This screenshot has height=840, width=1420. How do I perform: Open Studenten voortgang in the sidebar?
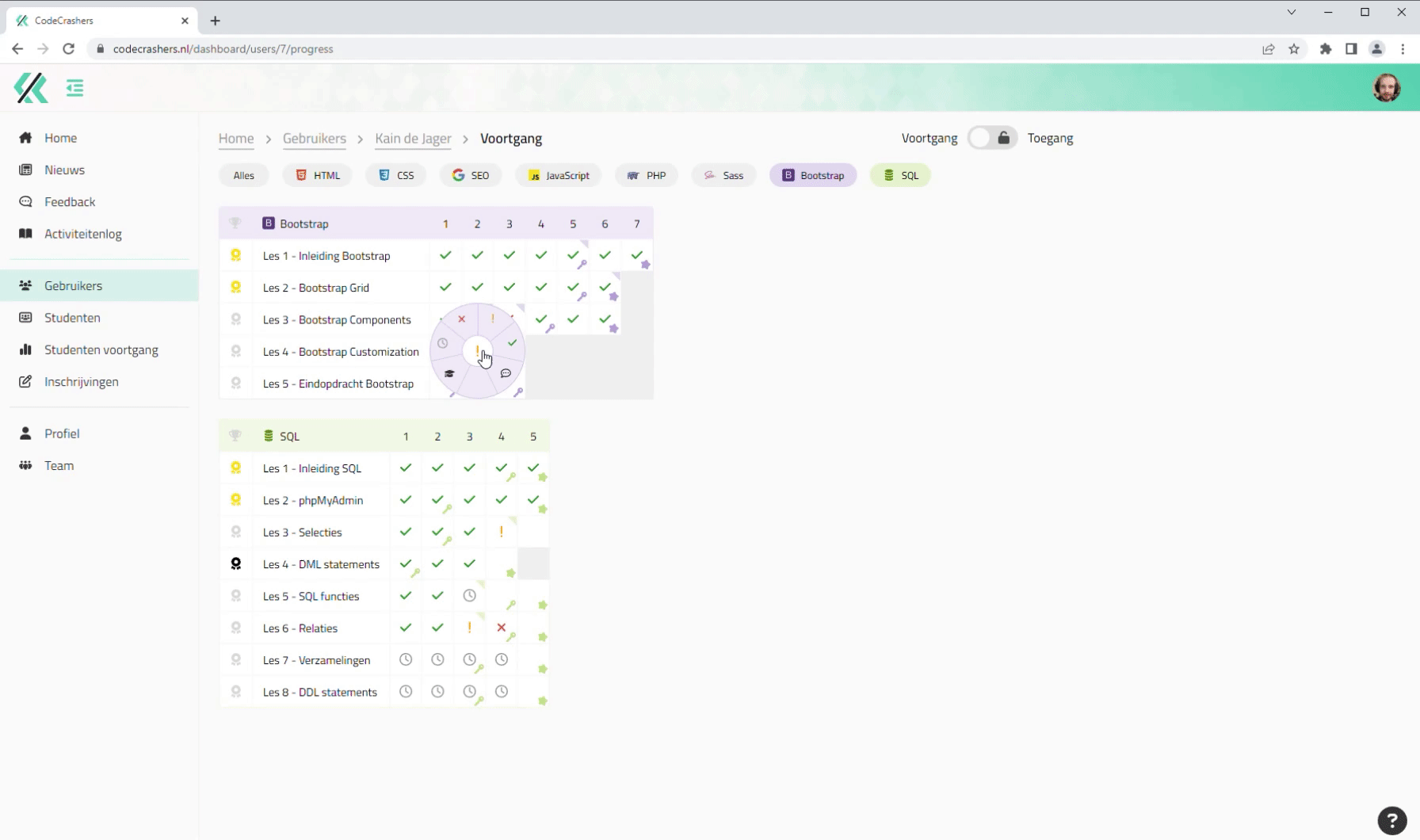click(101, 349)
